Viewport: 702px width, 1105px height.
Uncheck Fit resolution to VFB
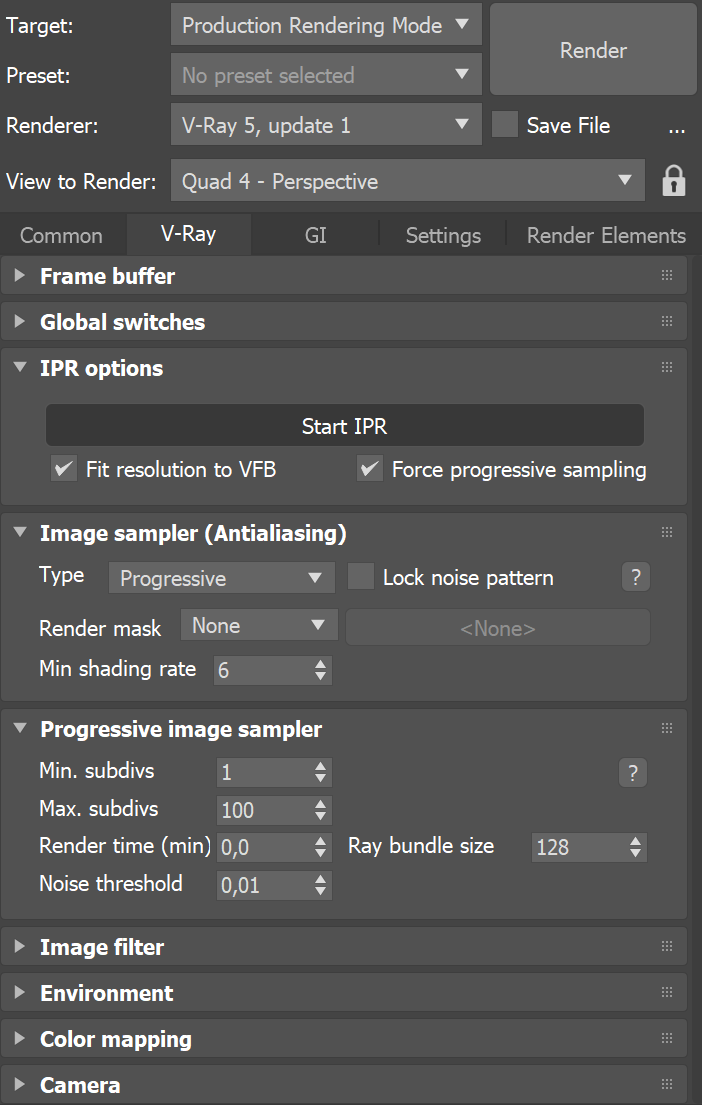pyautogui.click(x=65, y=469)
